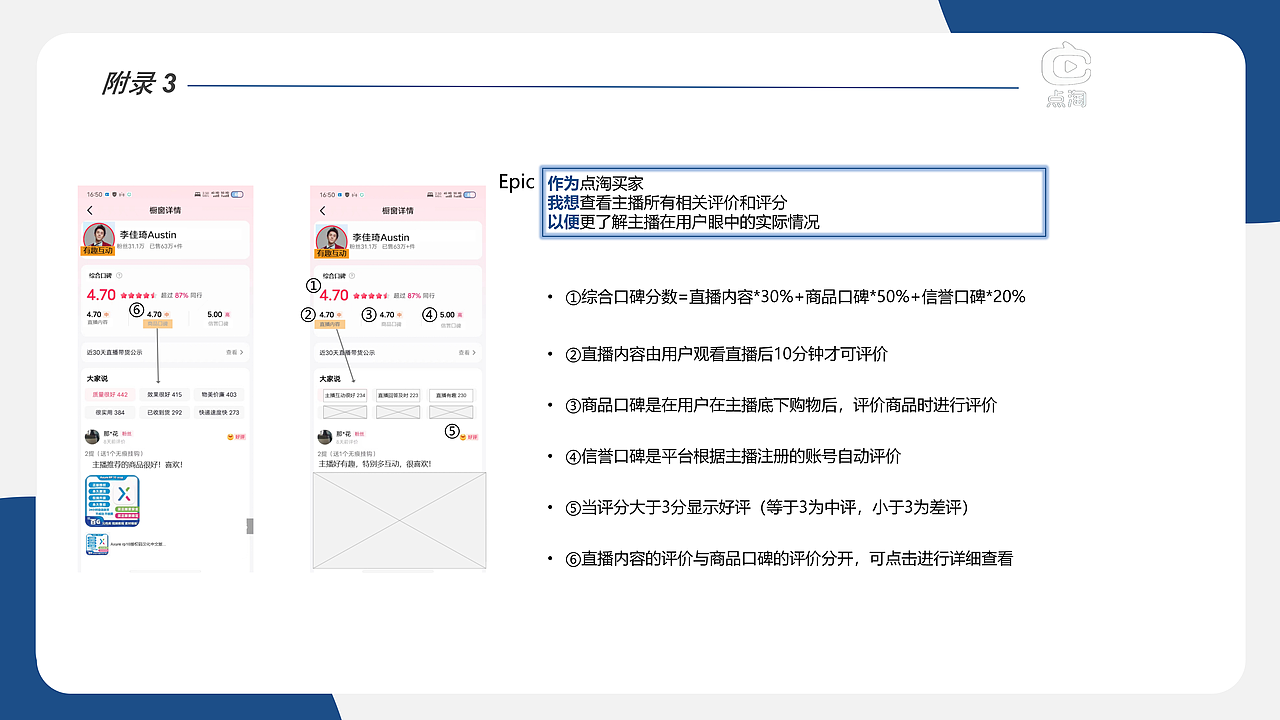The width and height of the screenshot is (1280, 720).
Task: Click the star rating in left phone
Action: [x=137, y=296]
